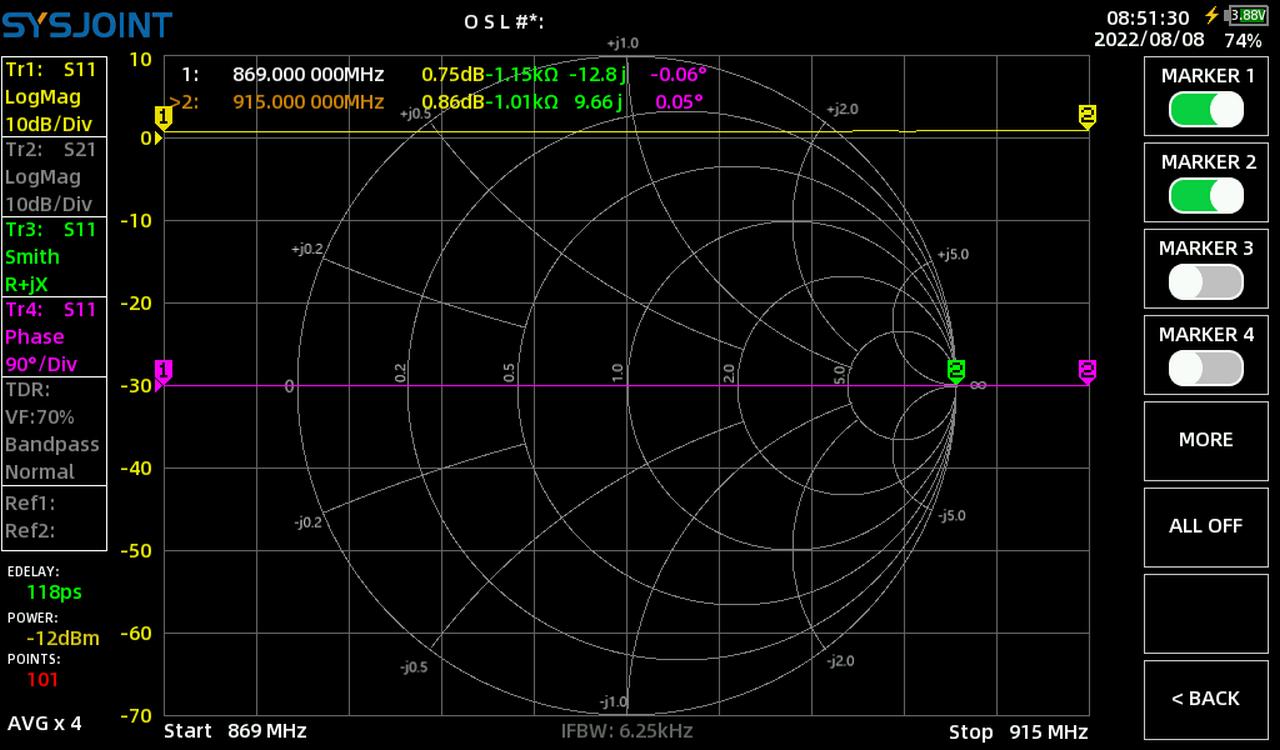Go back with the < BACK button
Image resolution: width=1280 pixels, height=750 pixels.
pos(1206,698)
